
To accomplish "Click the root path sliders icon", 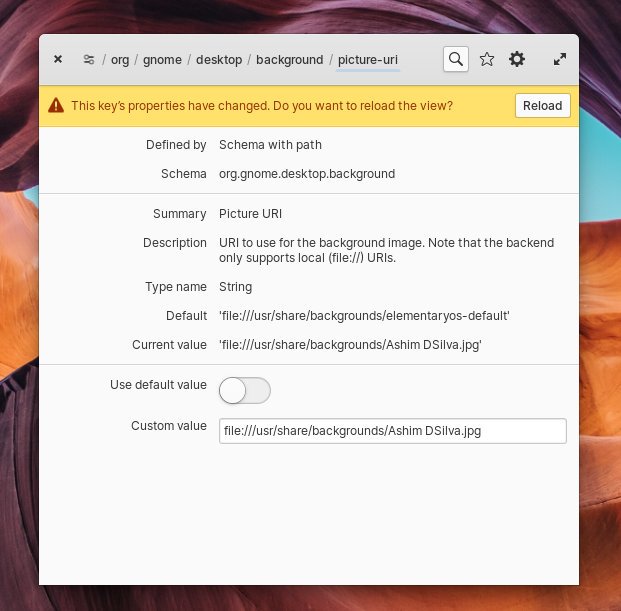I will [x=89, y=60].
